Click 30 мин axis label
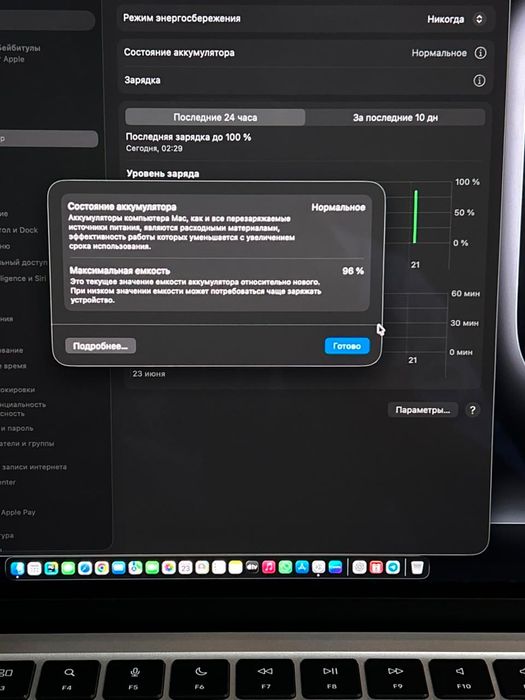 pyautogui.click(x=465, y=323)
